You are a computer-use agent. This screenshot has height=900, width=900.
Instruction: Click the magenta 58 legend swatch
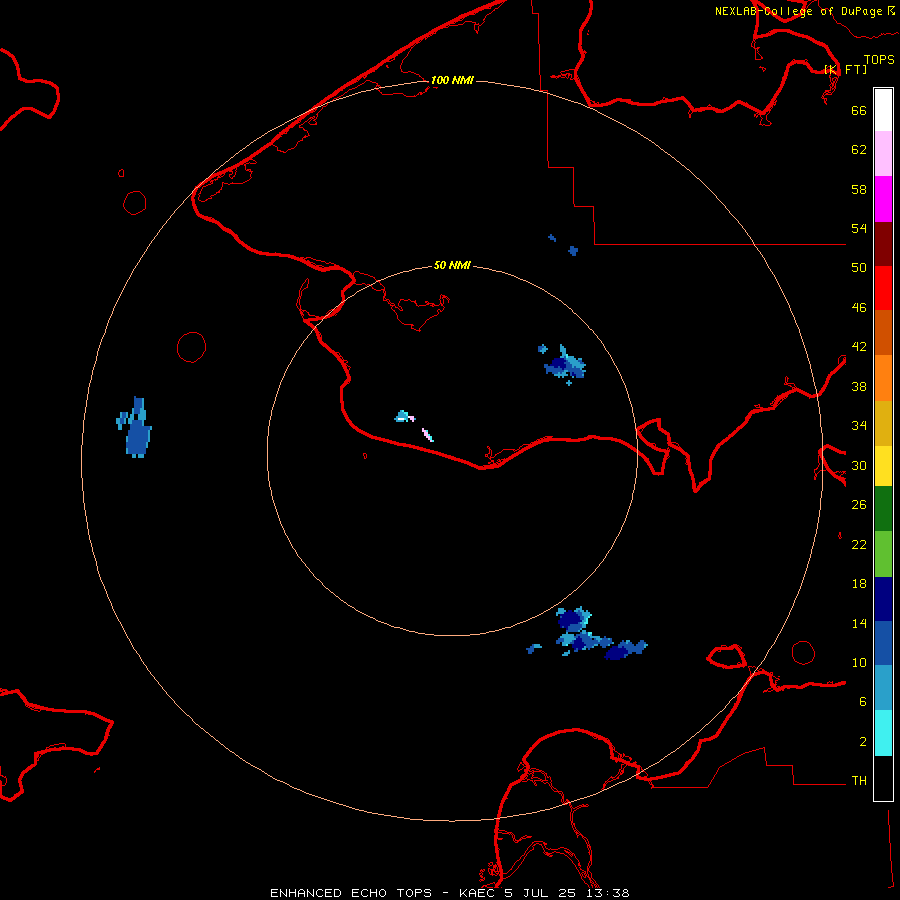tap(883, 199)
